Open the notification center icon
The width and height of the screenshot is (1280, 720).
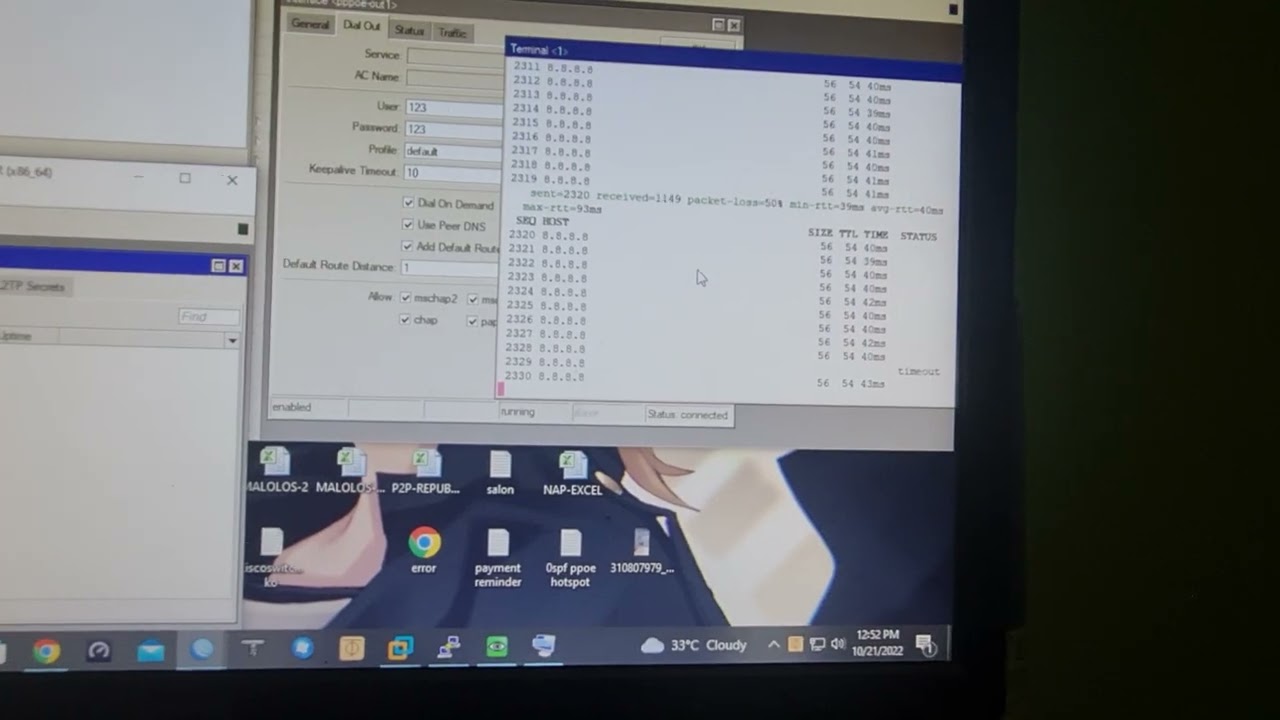(x=925, y=646)
